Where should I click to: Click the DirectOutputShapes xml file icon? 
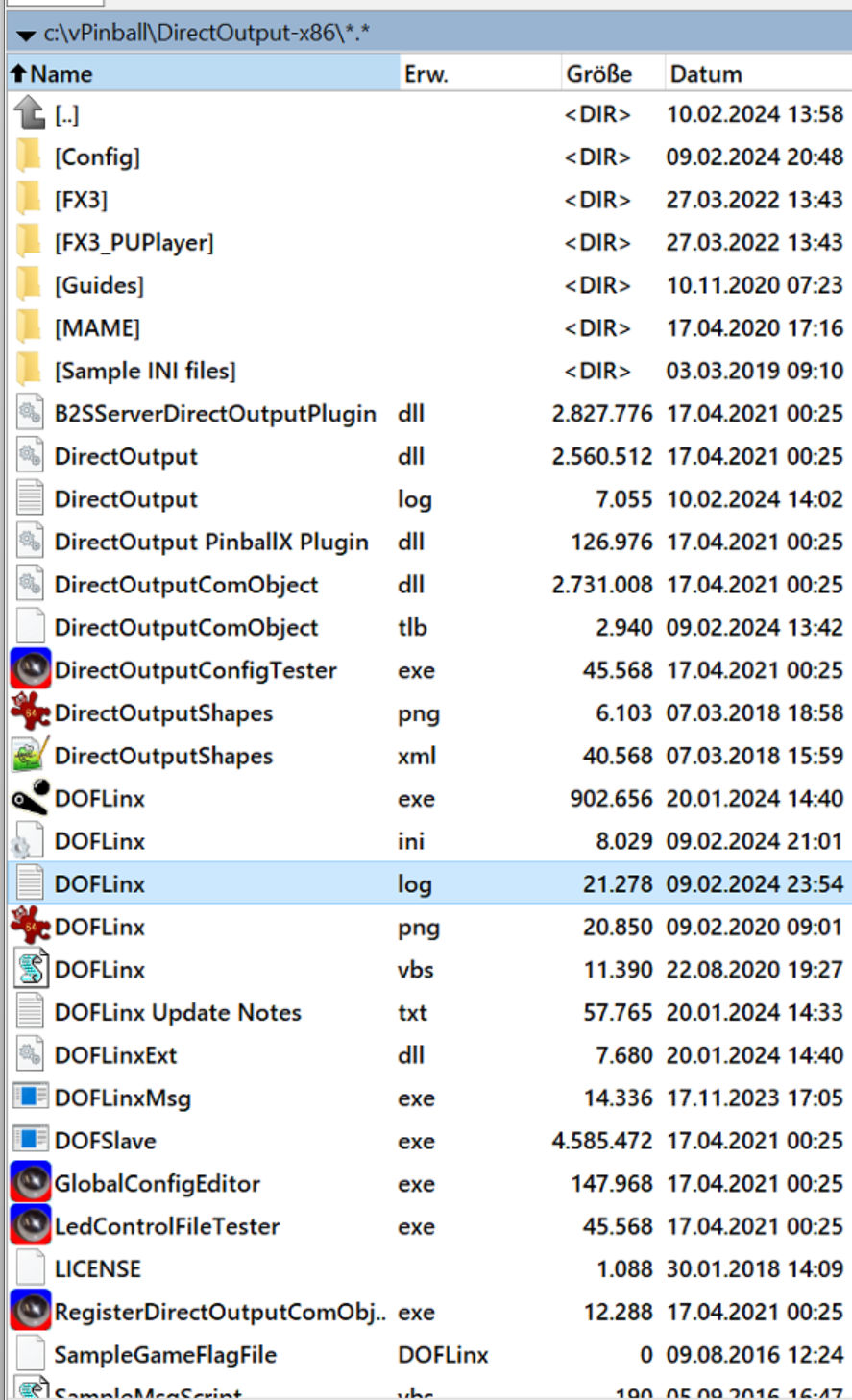(x=30, y=755)
